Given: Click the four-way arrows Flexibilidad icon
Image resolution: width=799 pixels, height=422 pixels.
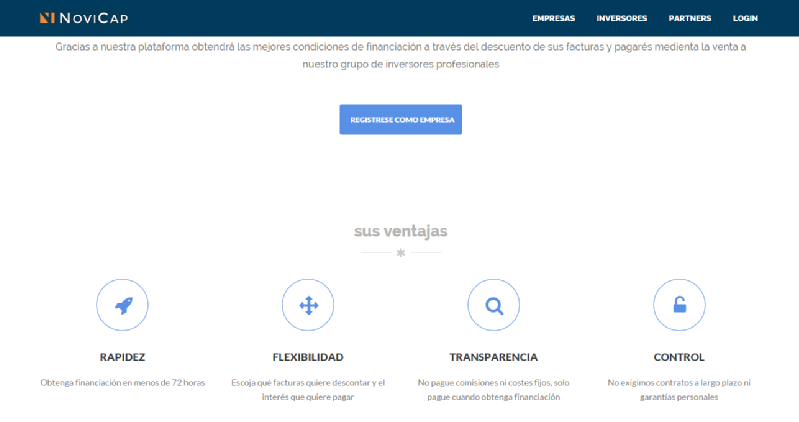Looking at the screenshot, I should point(308,305).
